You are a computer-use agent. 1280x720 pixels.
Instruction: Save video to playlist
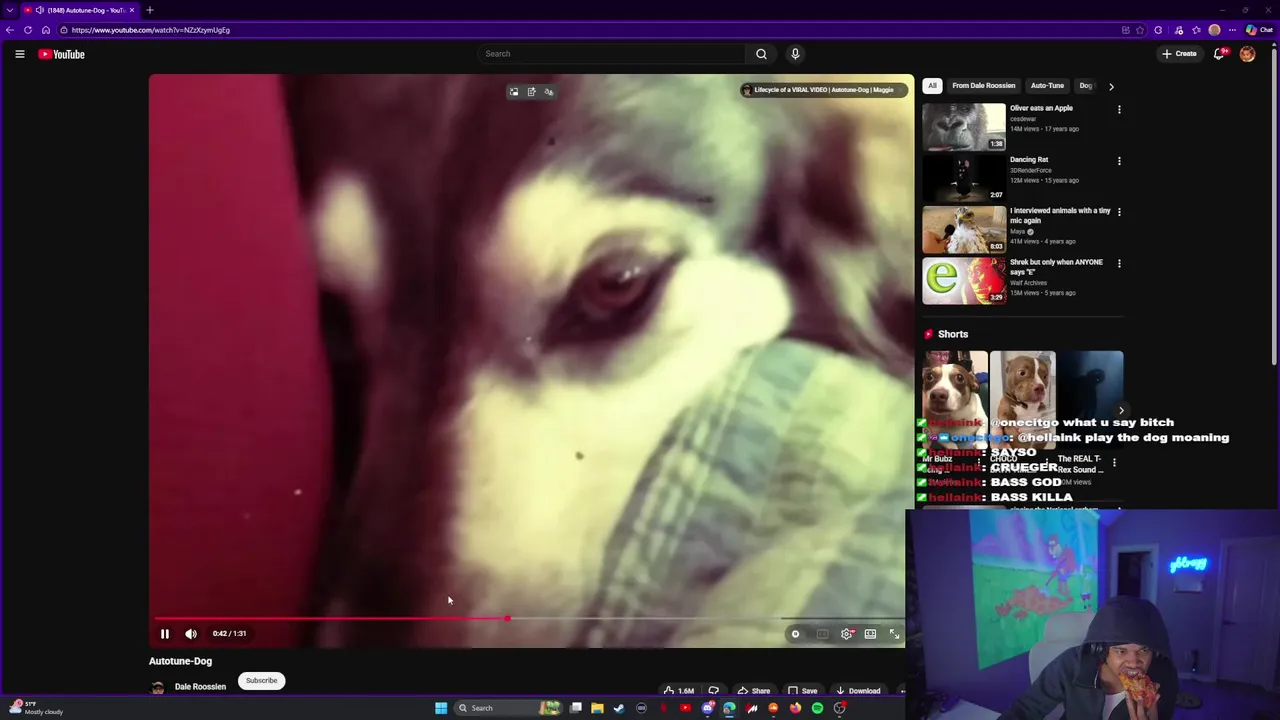tap(803, 690)
